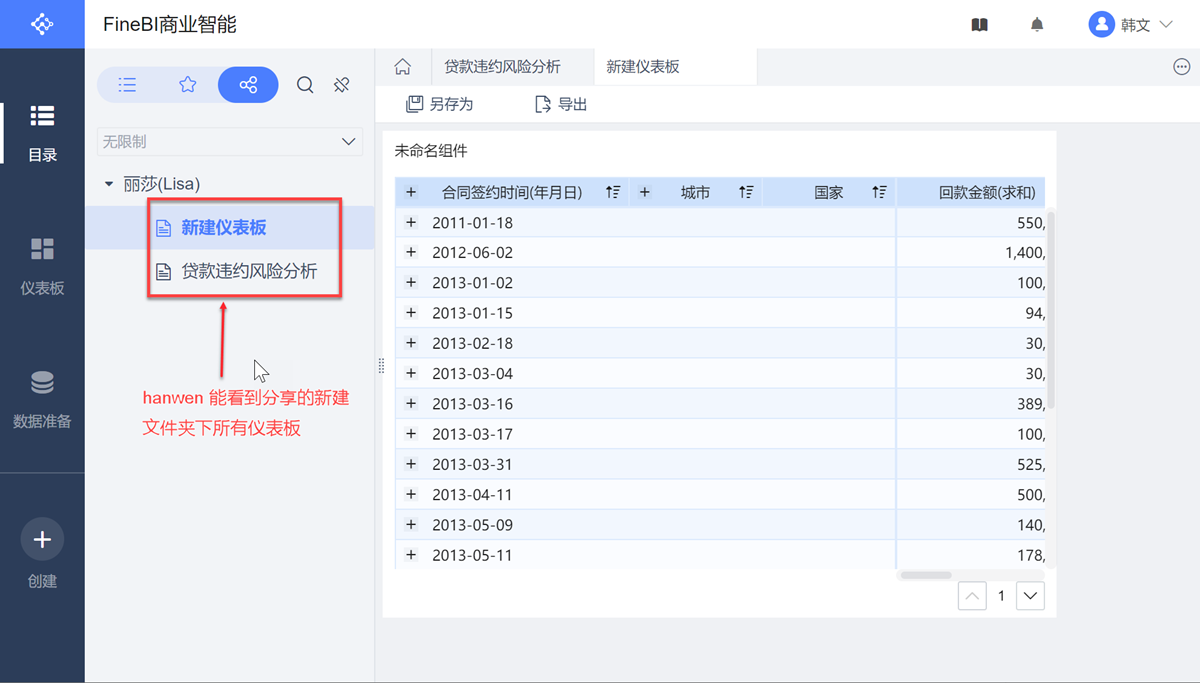Click the pin sidebar icon

[342, 85]
